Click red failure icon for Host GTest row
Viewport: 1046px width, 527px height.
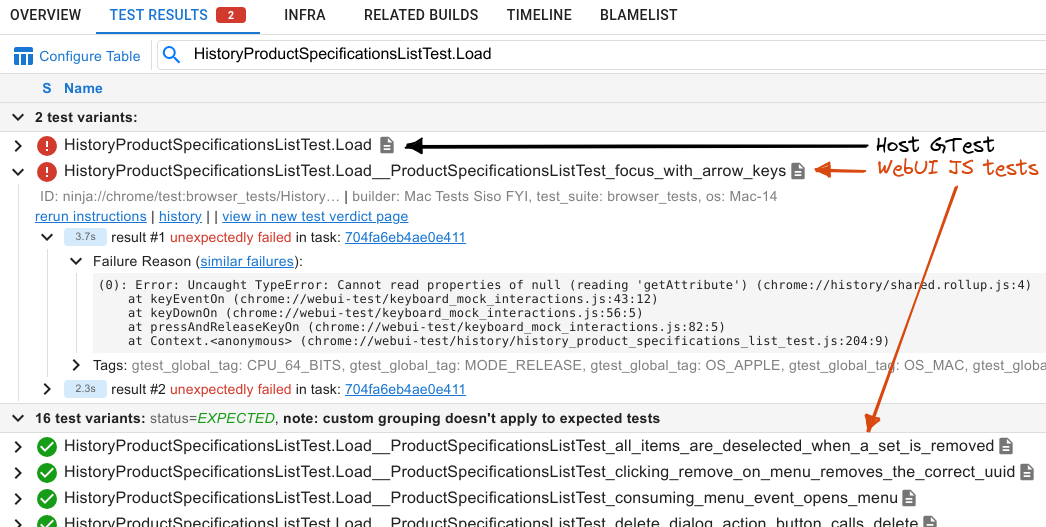(x=47, y=145)
